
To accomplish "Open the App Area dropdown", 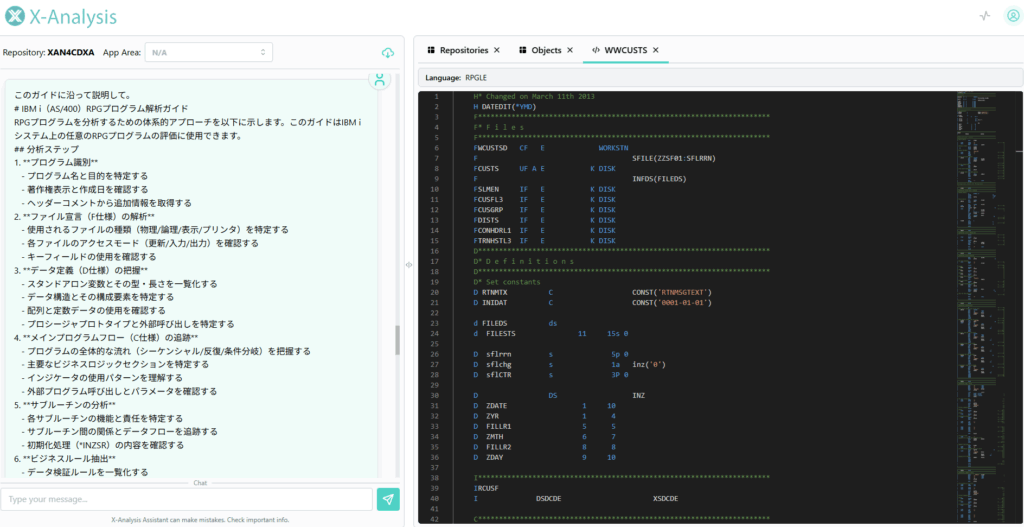I will [x=208, y=52].
